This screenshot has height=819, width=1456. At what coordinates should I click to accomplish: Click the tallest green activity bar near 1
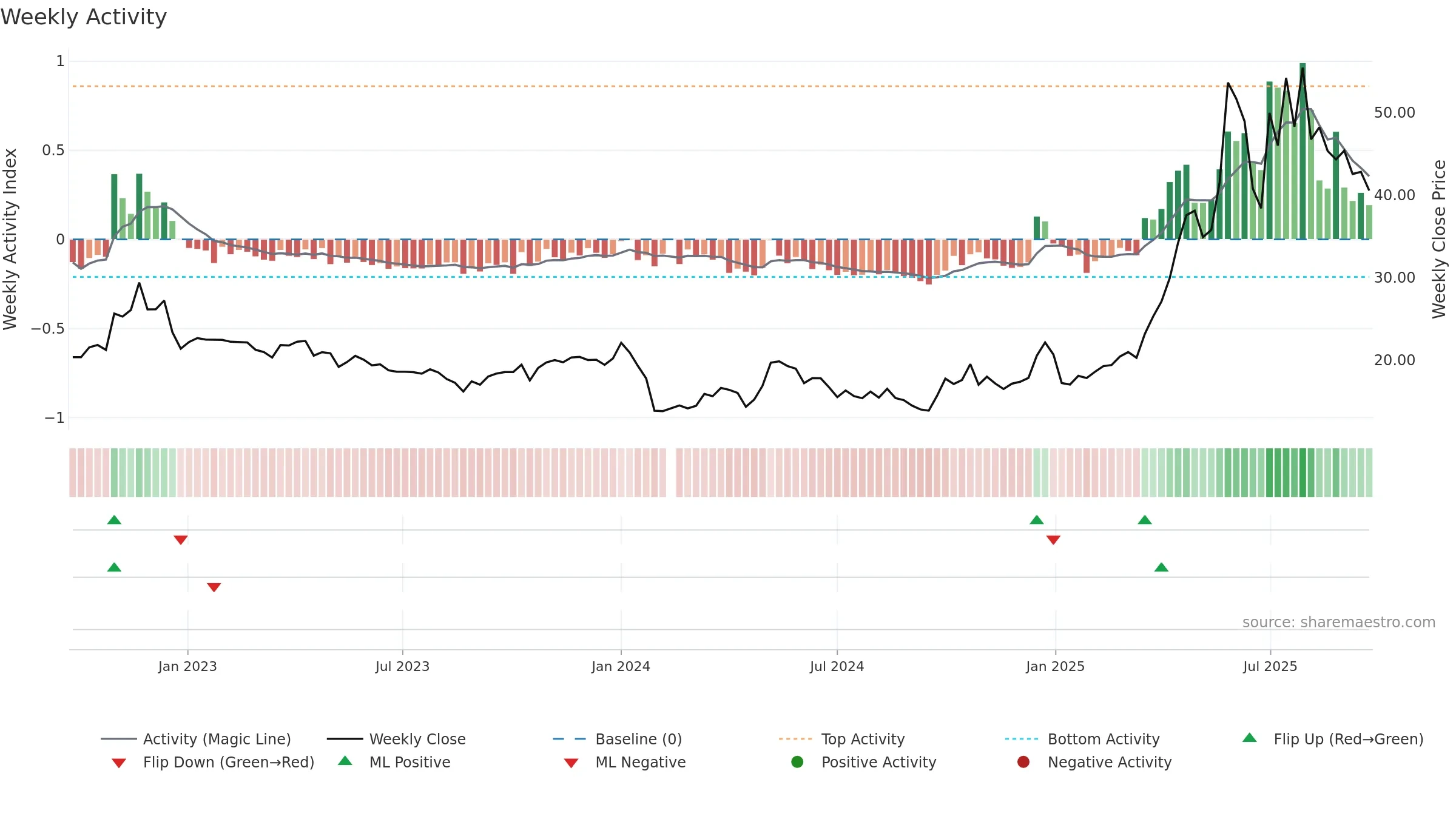click(1303, 151)
